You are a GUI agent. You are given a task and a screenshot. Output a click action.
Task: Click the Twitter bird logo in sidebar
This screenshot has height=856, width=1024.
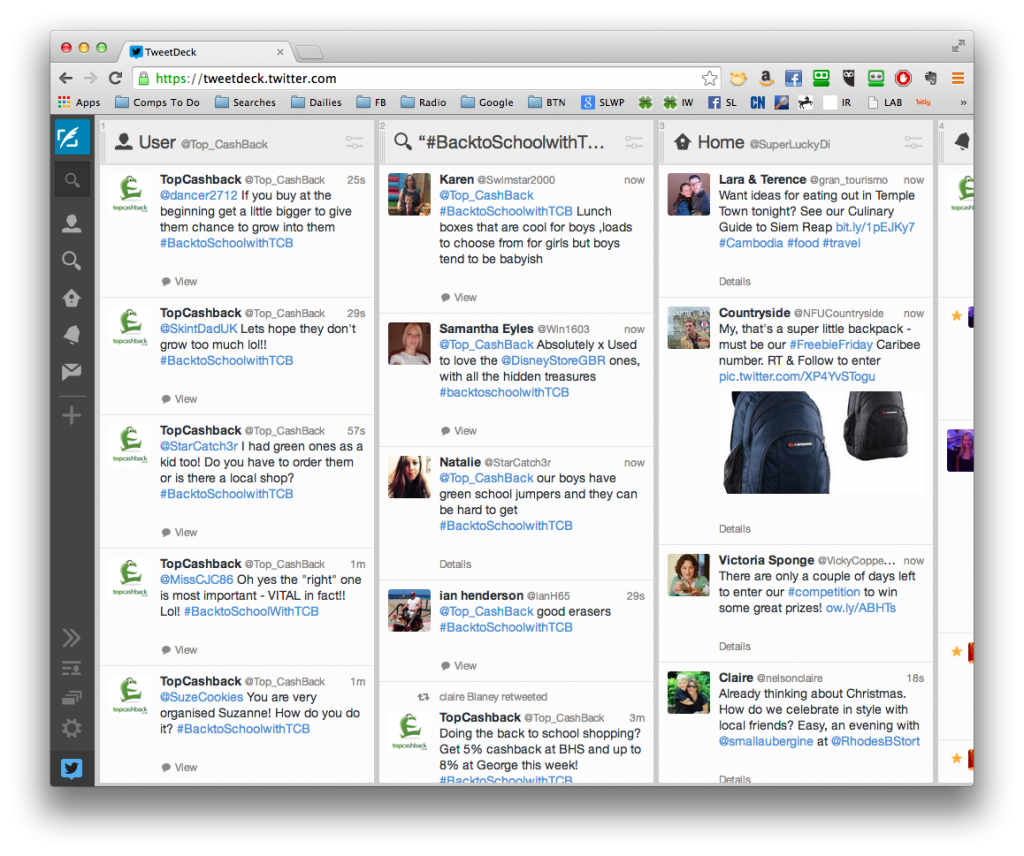coord(71,769)
